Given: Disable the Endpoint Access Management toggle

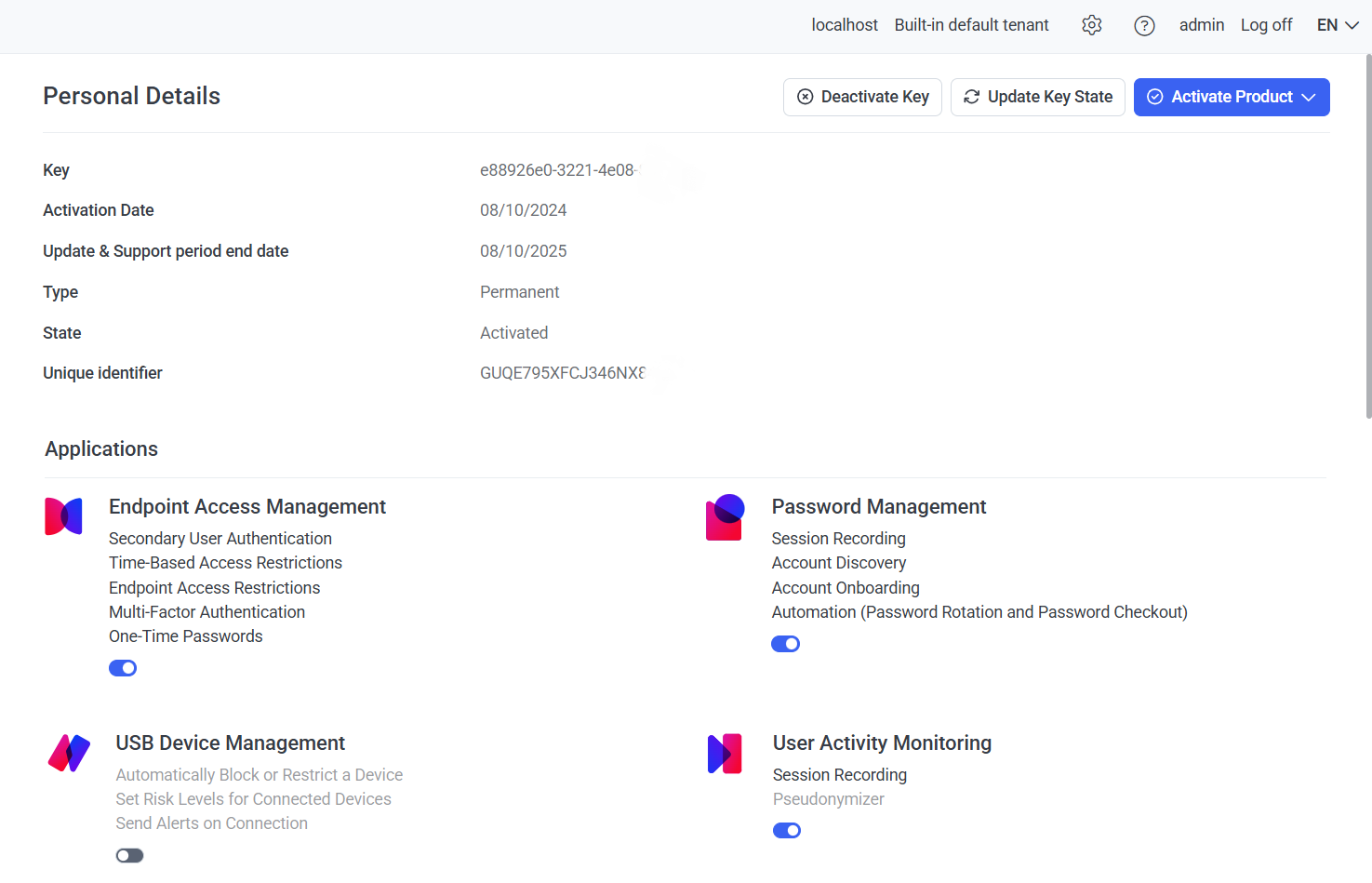Looking at the screenshot, I should click(x=123, y=668).
